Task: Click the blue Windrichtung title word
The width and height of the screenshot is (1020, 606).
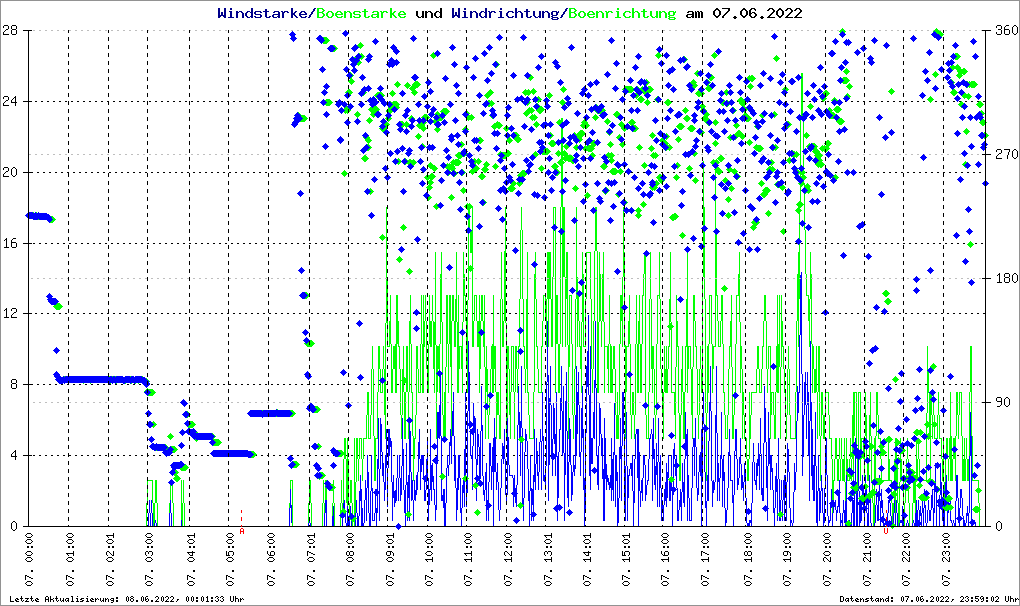Action: 507,13
